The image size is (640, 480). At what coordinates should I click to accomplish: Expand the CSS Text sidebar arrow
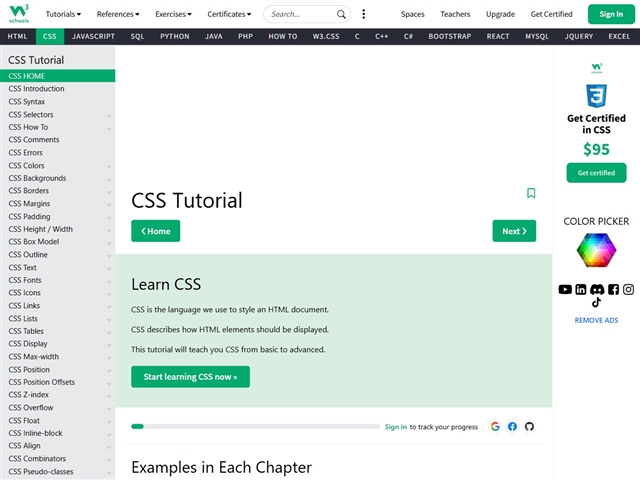[109, 269]
